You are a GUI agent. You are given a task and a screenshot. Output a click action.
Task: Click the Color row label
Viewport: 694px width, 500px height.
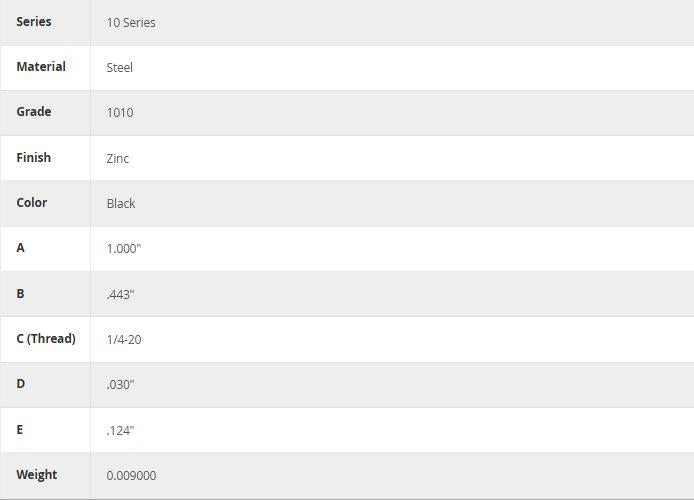[x=32, y=202]
